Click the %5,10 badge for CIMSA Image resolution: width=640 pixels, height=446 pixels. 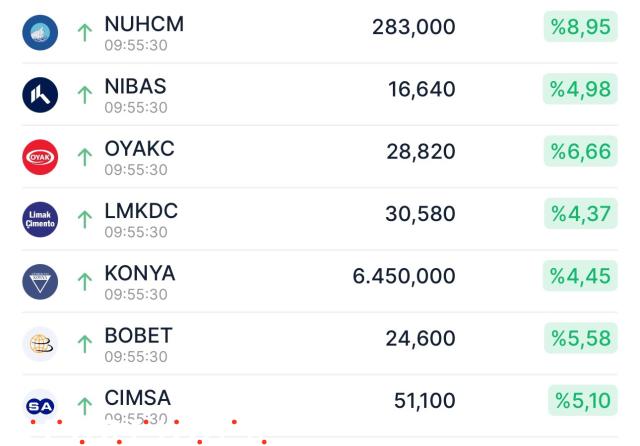coord(583,400)
